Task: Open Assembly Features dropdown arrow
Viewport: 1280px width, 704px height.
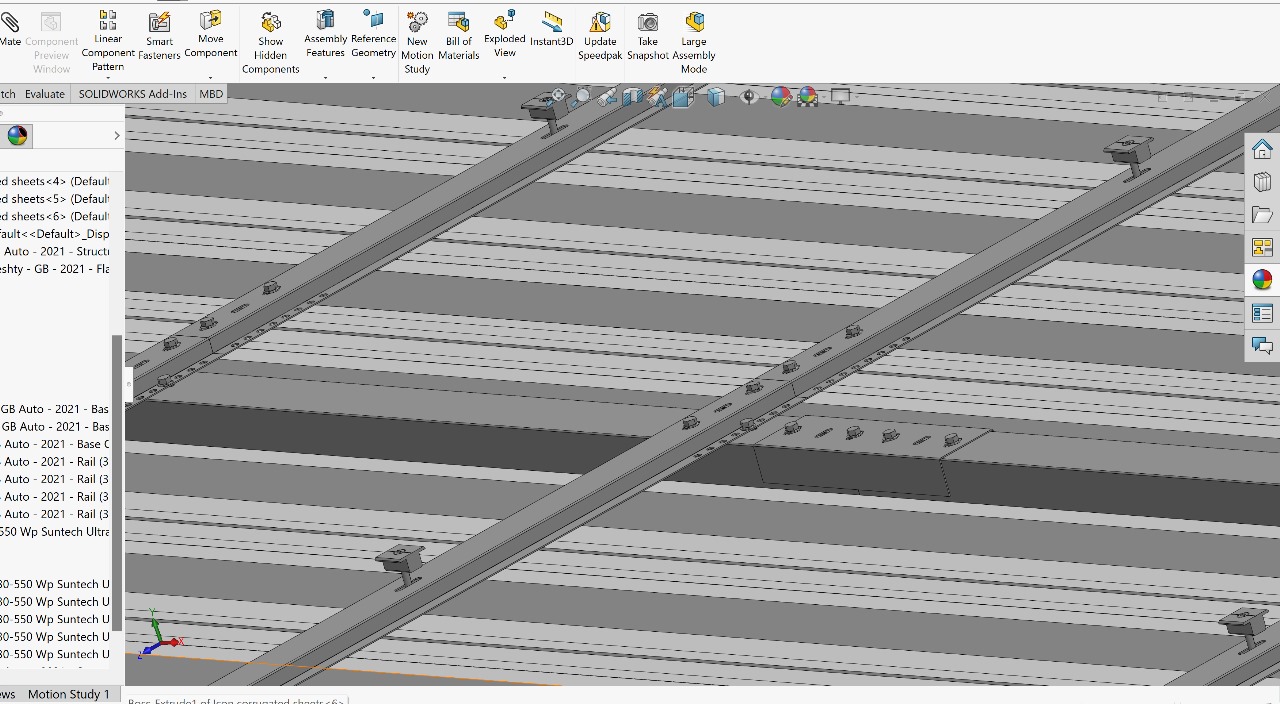Action: 325,78
